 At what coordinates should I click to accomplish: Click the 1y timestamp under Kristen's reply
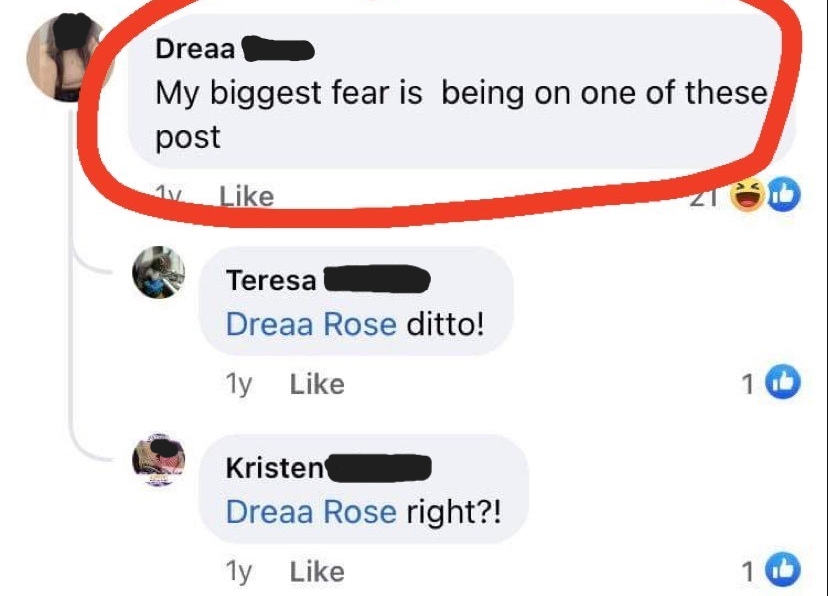tap(239, 571)
